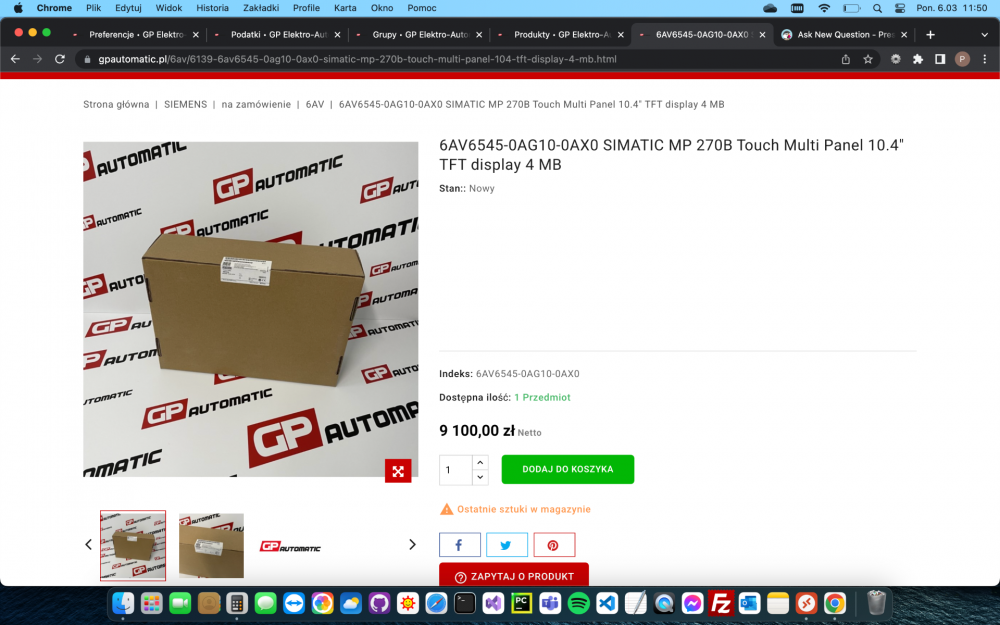Open Chrome extensions puzzle icon
The height and width of the screenshot is (625, 1000).
tap(918, 59)
